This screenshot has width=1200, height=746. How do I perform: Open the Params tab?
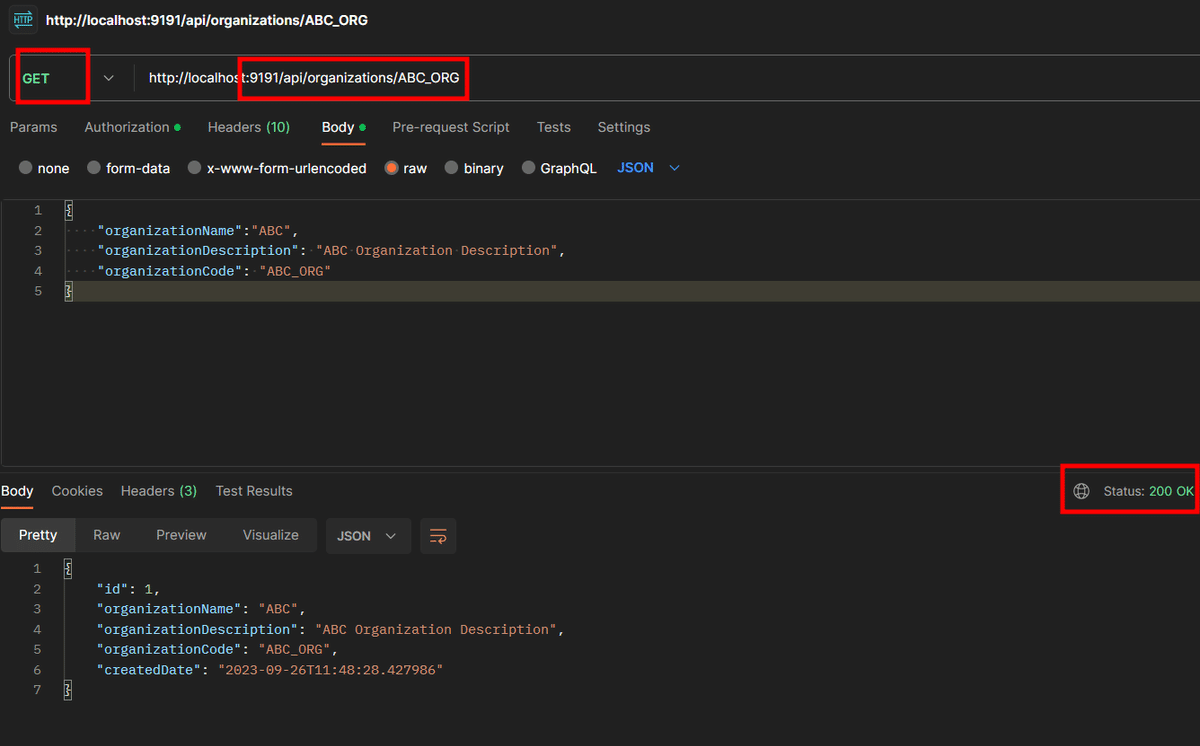(x=34, y=127)
